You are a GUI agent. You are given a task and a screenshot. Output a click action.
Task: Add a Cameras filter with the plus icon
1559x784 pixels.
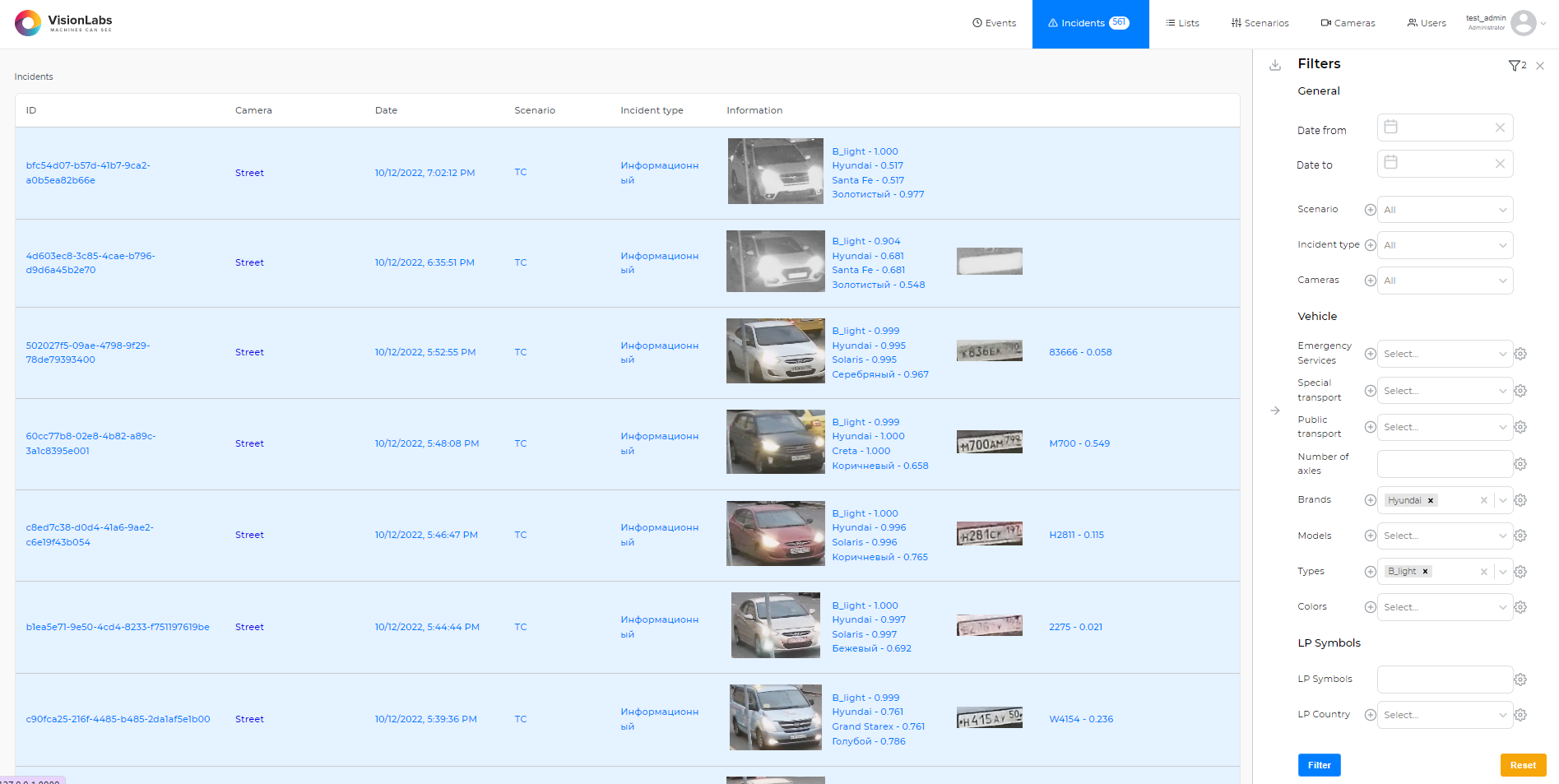coord(1370,281)
